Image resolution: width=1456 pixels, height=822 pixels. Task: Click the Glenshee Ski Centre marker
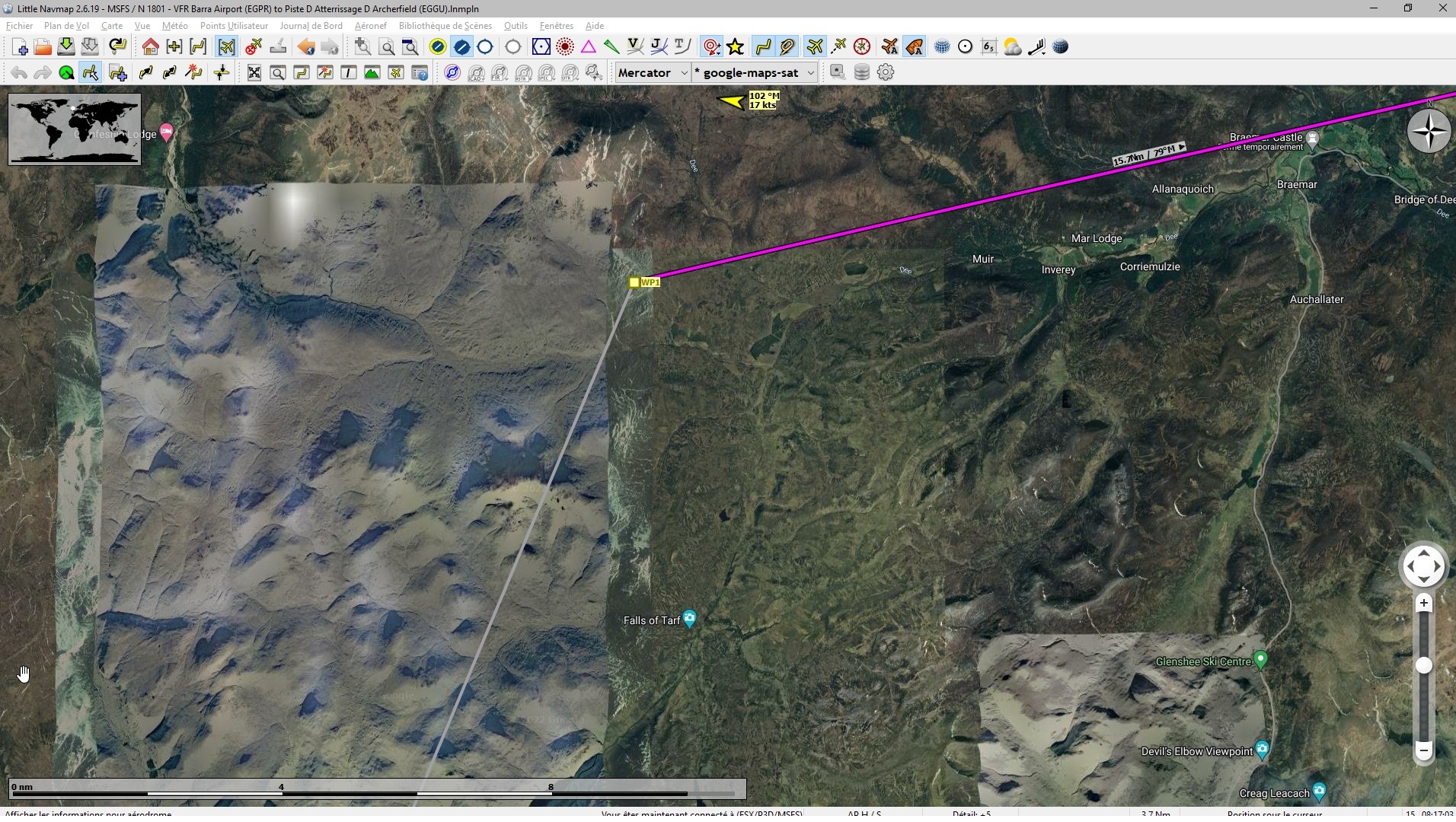(x=1260, y=660)
